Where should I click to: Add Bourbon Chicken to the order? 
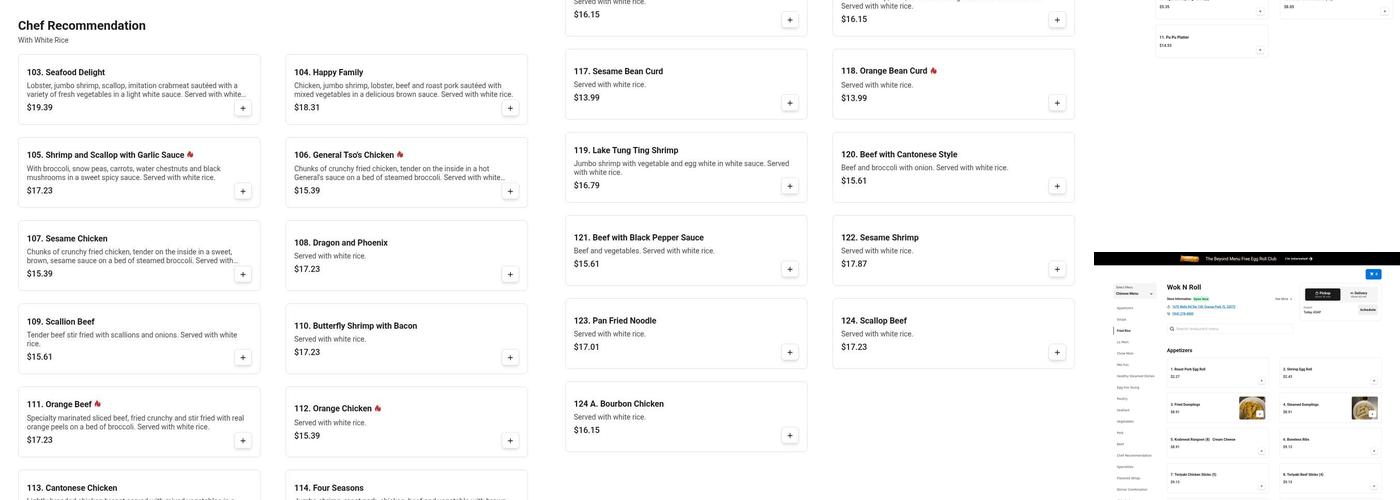coord(790,435)
